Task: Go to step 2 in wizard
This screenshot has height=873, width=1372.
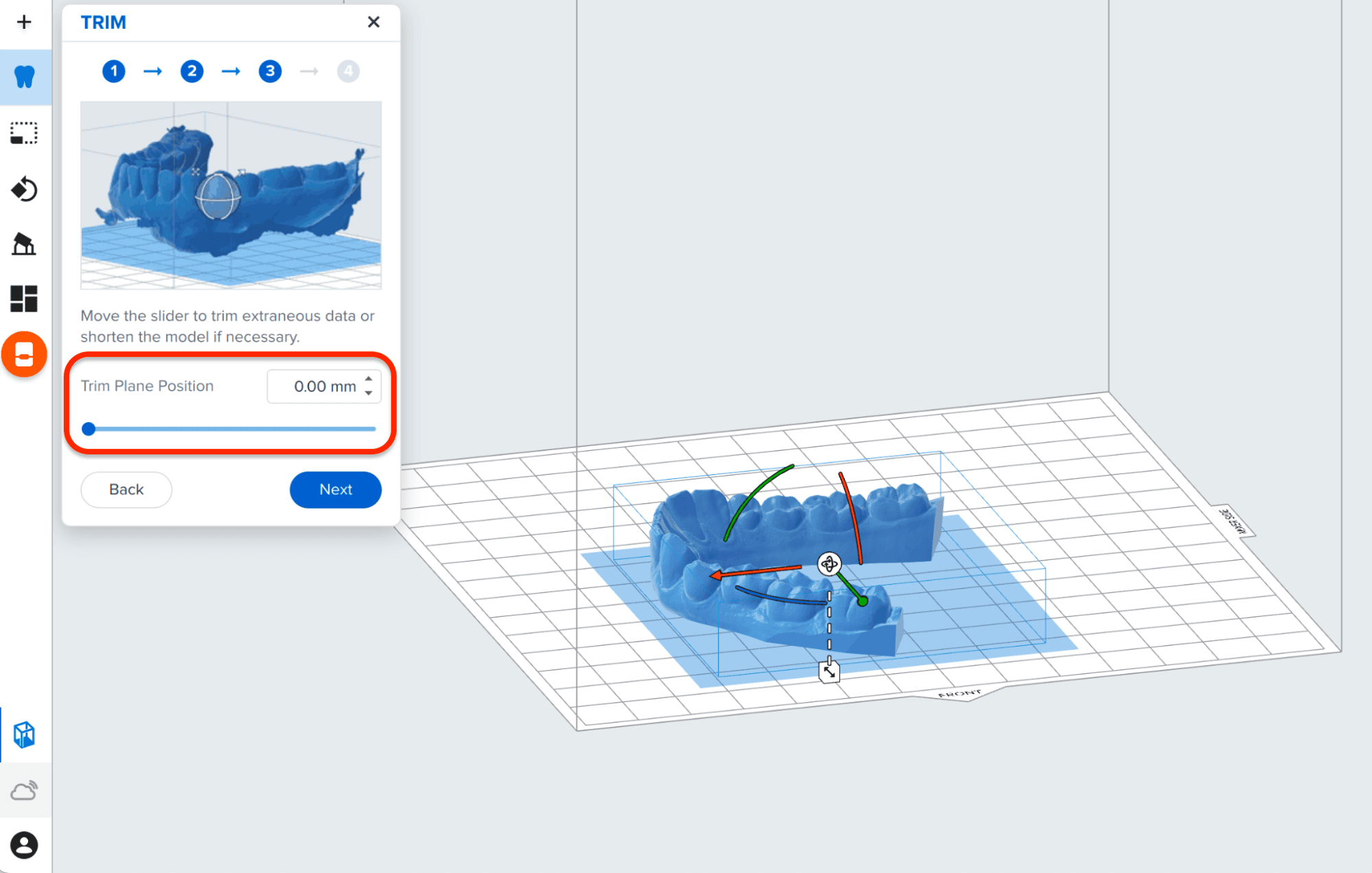Action: (192, 71)
